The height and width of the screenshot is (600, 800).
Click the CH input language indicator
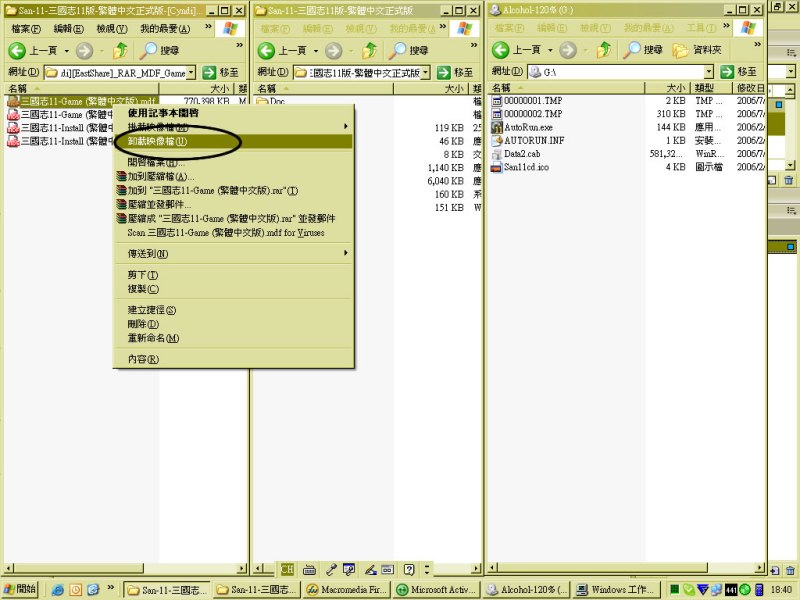pyautogui.click(x=287, y=569)
